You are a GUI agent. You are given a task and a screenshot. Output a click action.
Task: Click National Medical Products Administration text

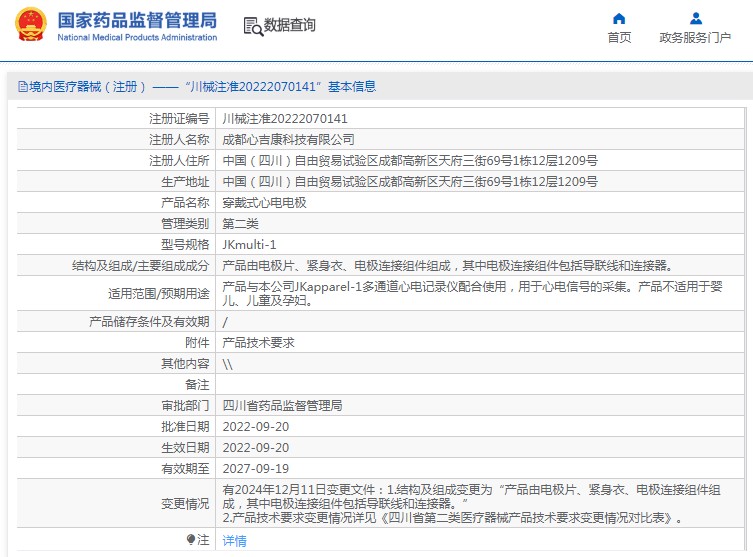click(x=137, y=37)
